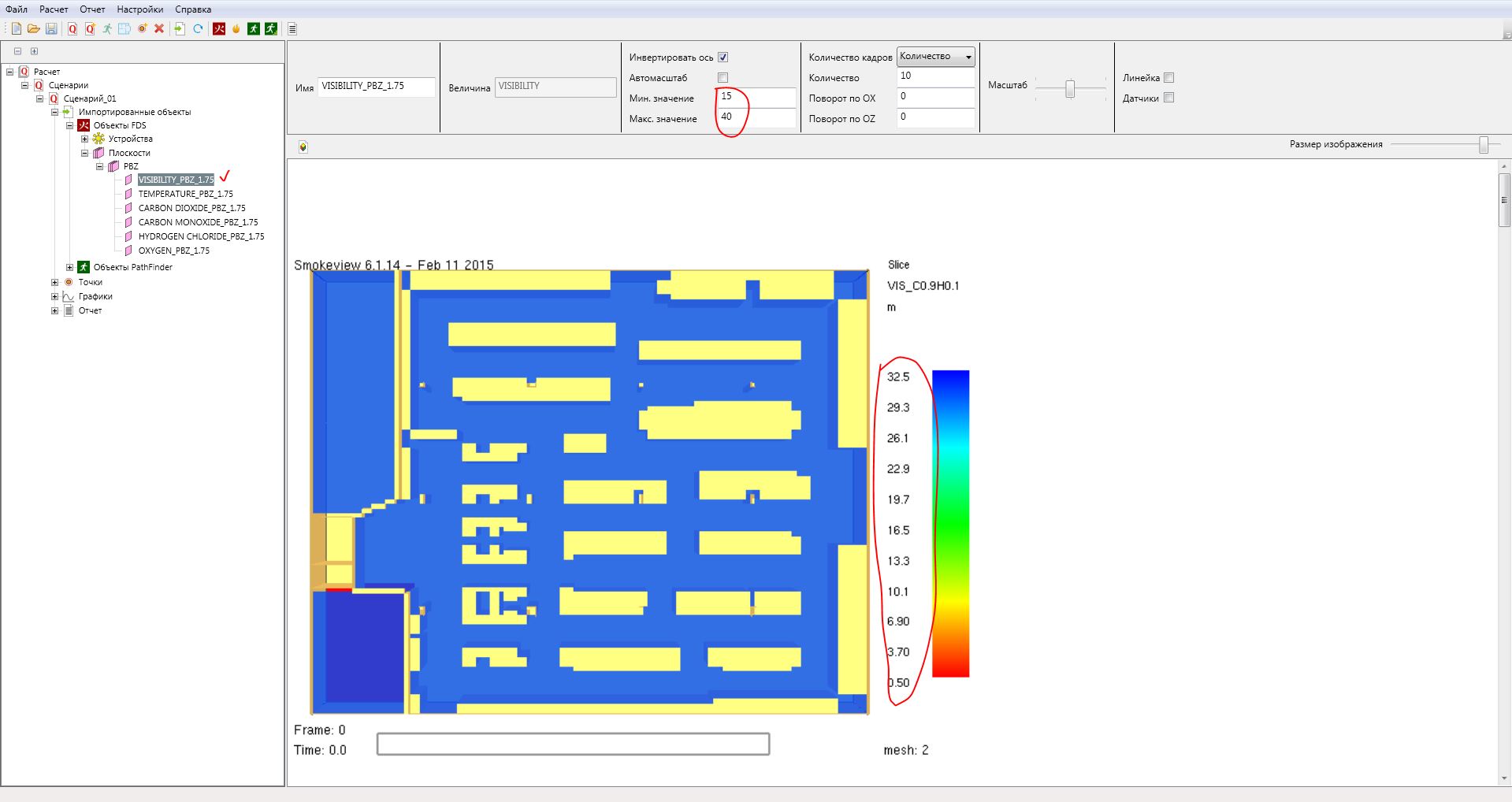Screen dimensions: 1512x802
Task: Click the 'Количество' value field
Action: coord(936,77)
